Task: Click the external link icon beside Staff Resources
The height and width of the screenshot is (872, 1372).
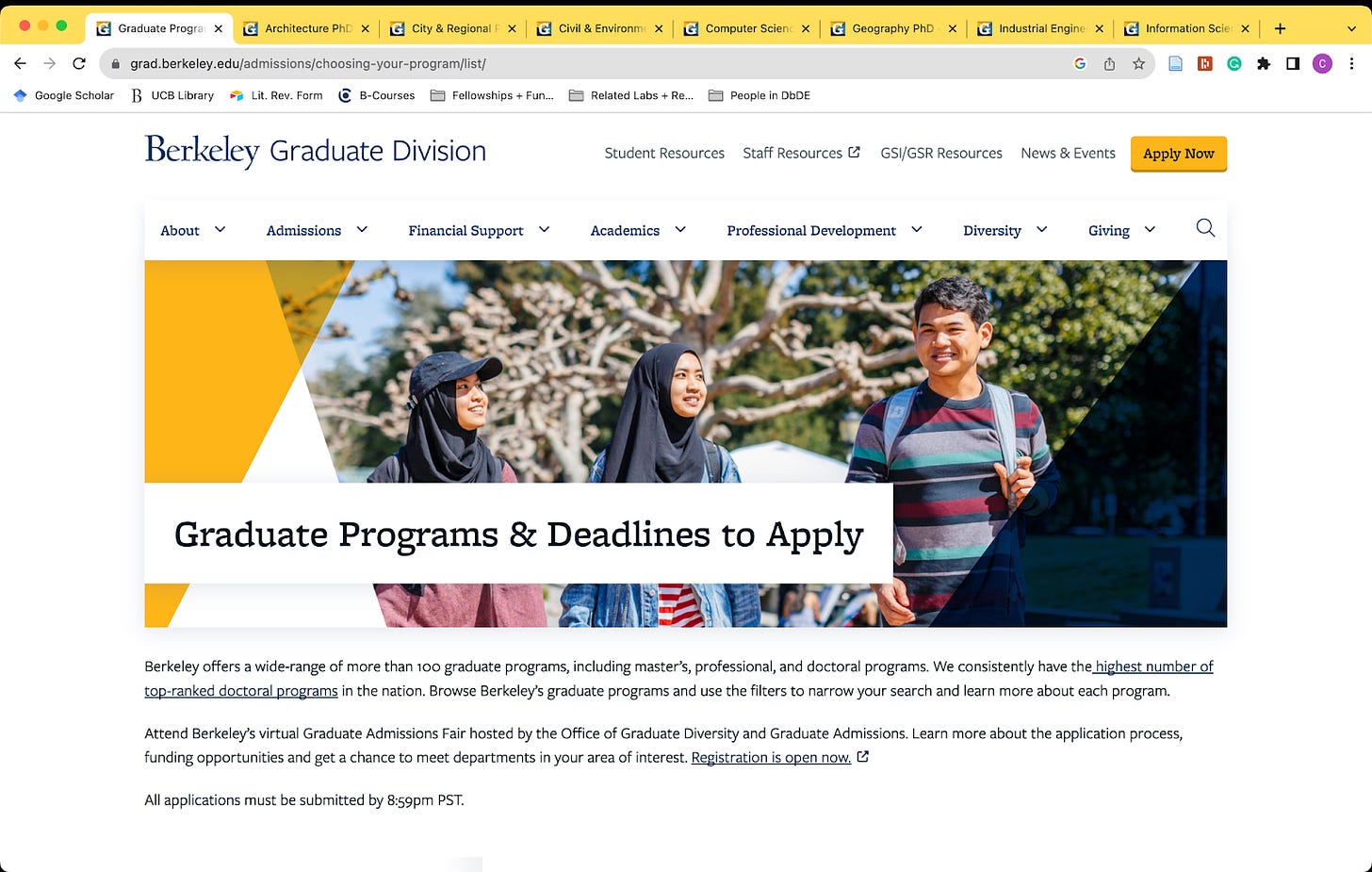Action: tap(855, 152)
